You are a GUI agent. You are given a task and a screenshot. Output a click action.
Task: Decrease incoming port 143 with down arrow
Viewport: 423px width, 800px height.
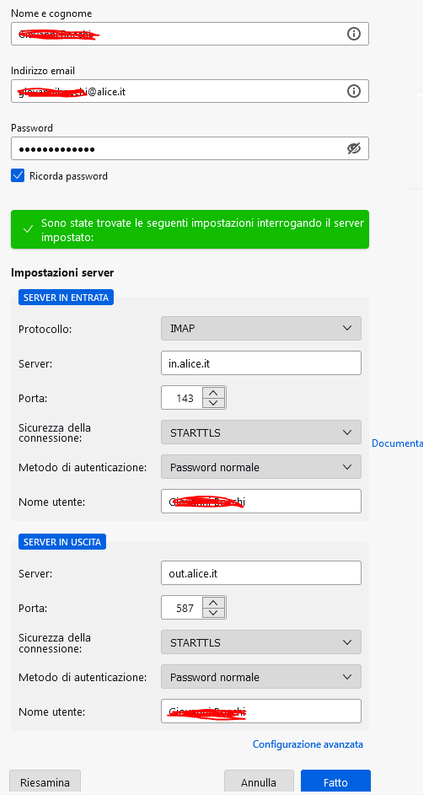click(x=214, y=404)
